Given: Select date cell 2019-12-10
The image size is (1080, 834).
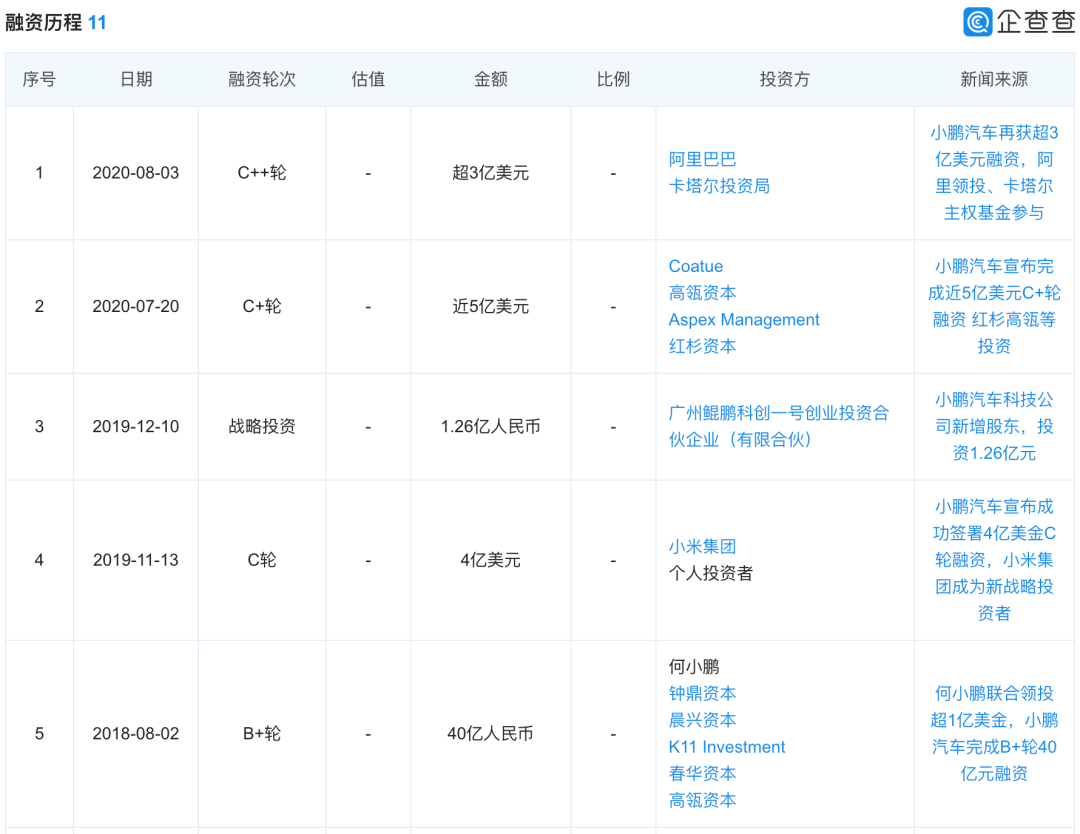Looking at the screenshot, I should (136, 426).
